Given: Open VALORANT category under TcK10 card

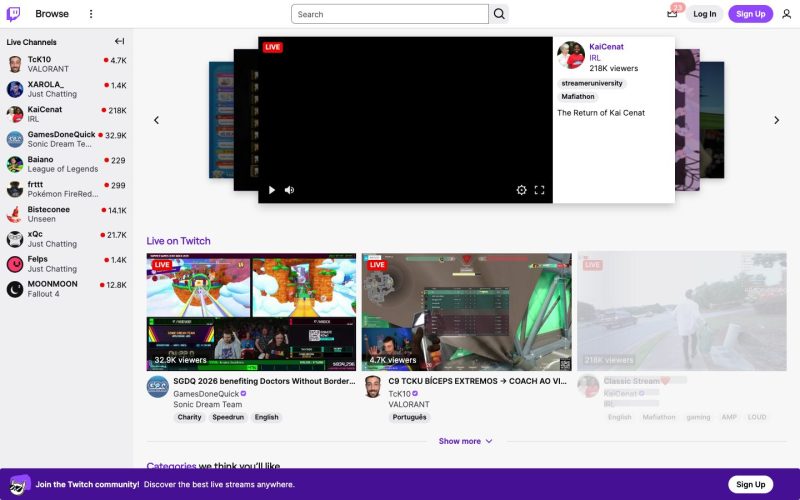Looking at the screenshot, I should tap(409, 405).
